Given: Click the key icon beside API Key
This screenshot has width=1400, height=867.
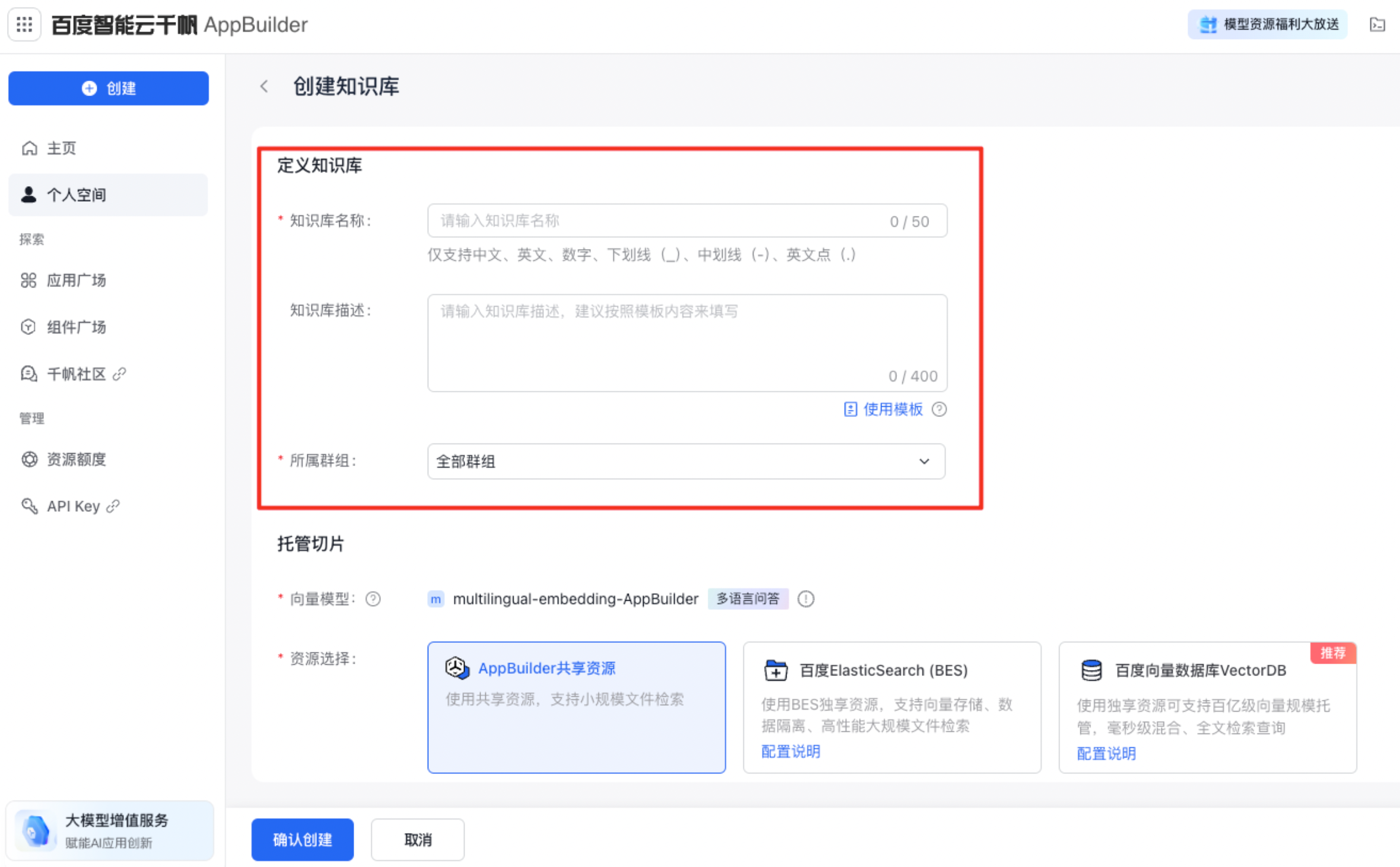Looking at the screenshot, I should (29, 506).
